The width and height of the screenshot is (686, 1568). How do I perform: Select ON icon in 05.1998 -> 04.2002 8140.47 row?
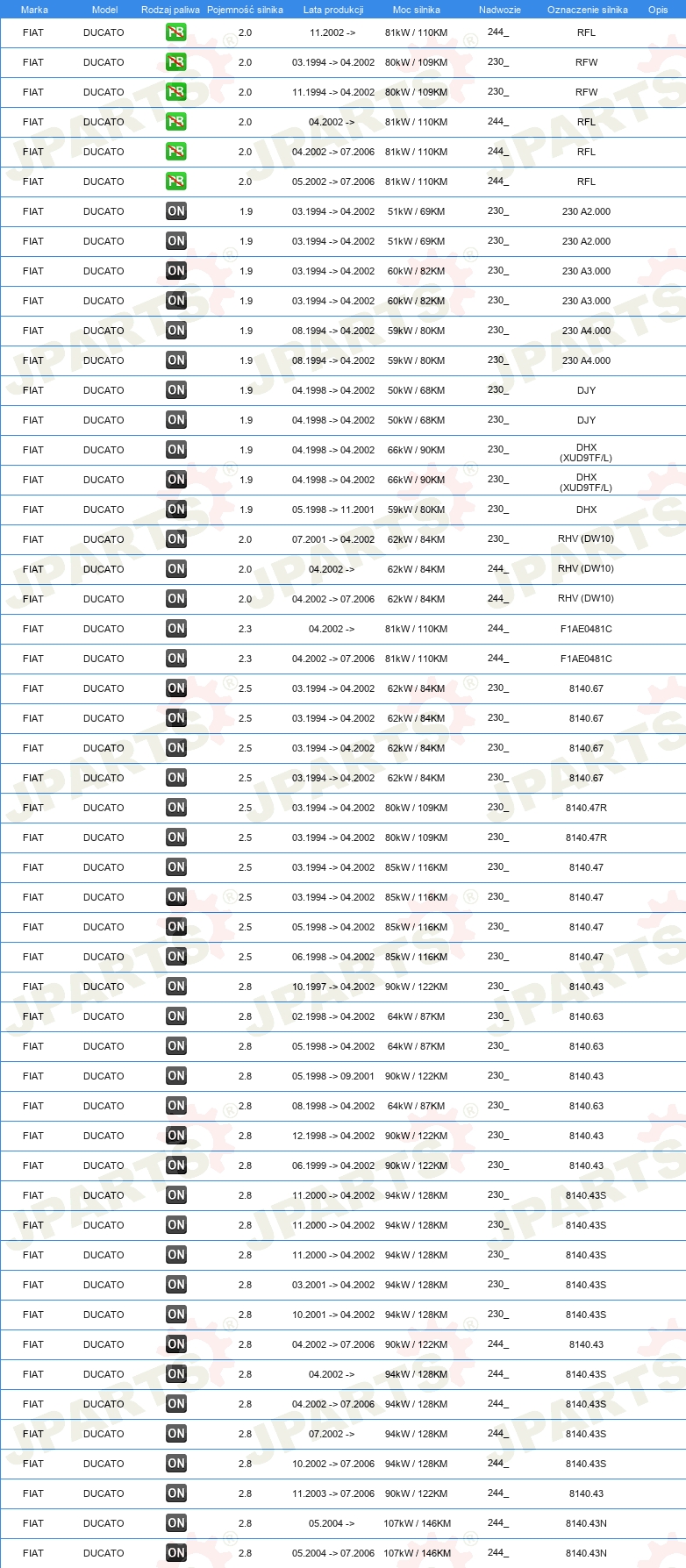[176, 927]
